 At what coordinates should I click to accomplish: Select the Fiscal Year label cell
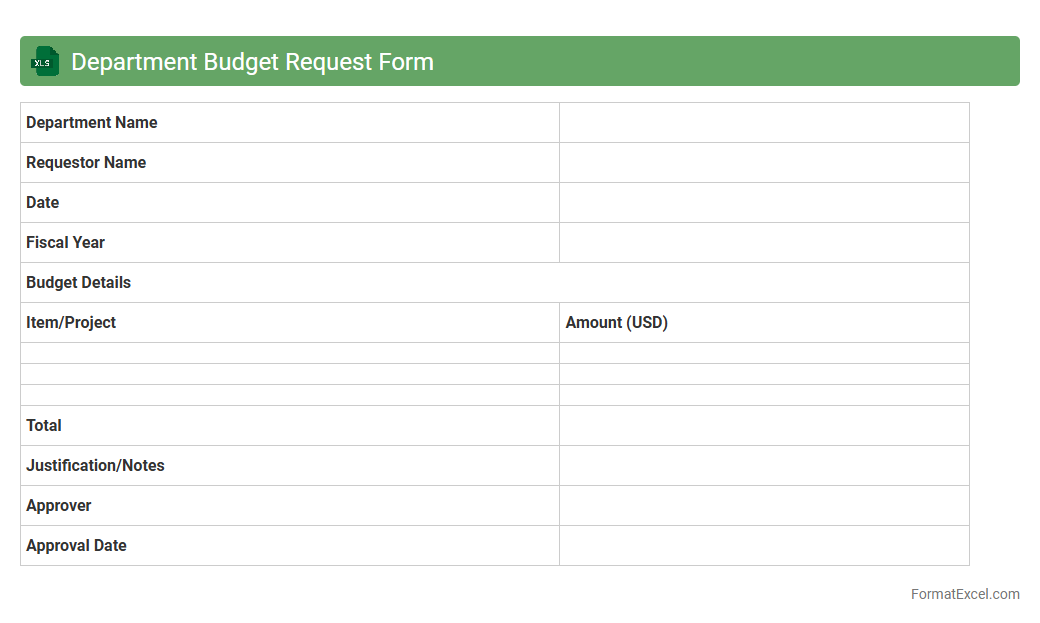pyautogui.click(x=289, y=243)
